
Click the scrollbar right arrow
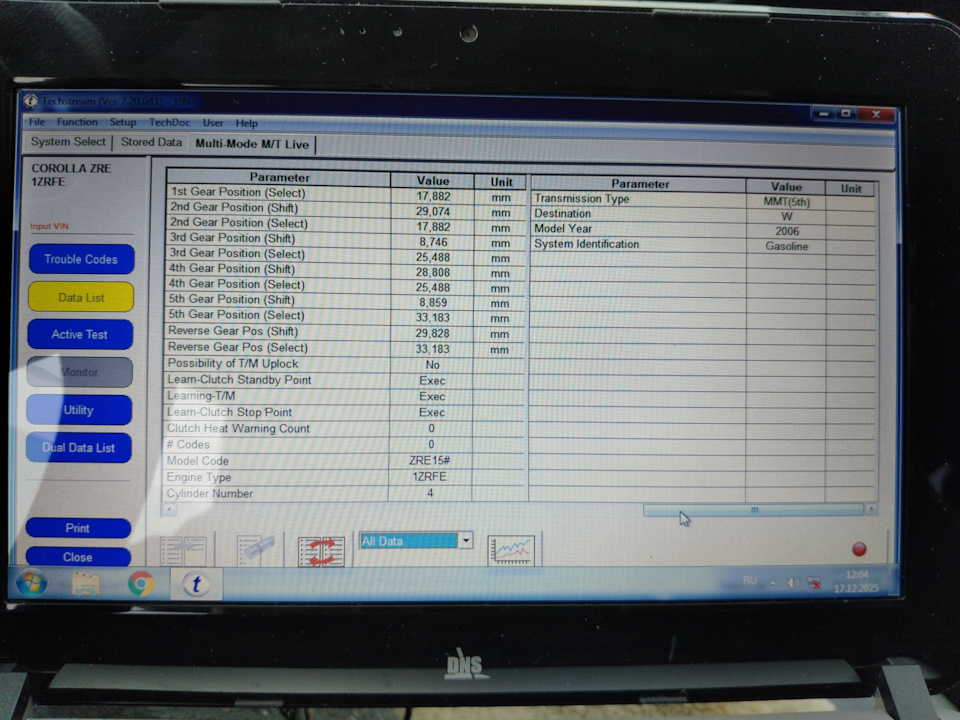pos(871,509)
